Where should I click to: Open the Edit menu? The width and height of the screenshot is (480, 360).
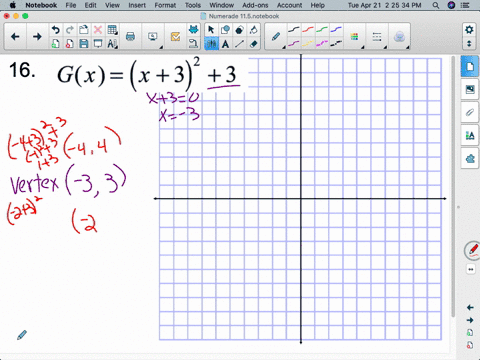click(90, 5)
